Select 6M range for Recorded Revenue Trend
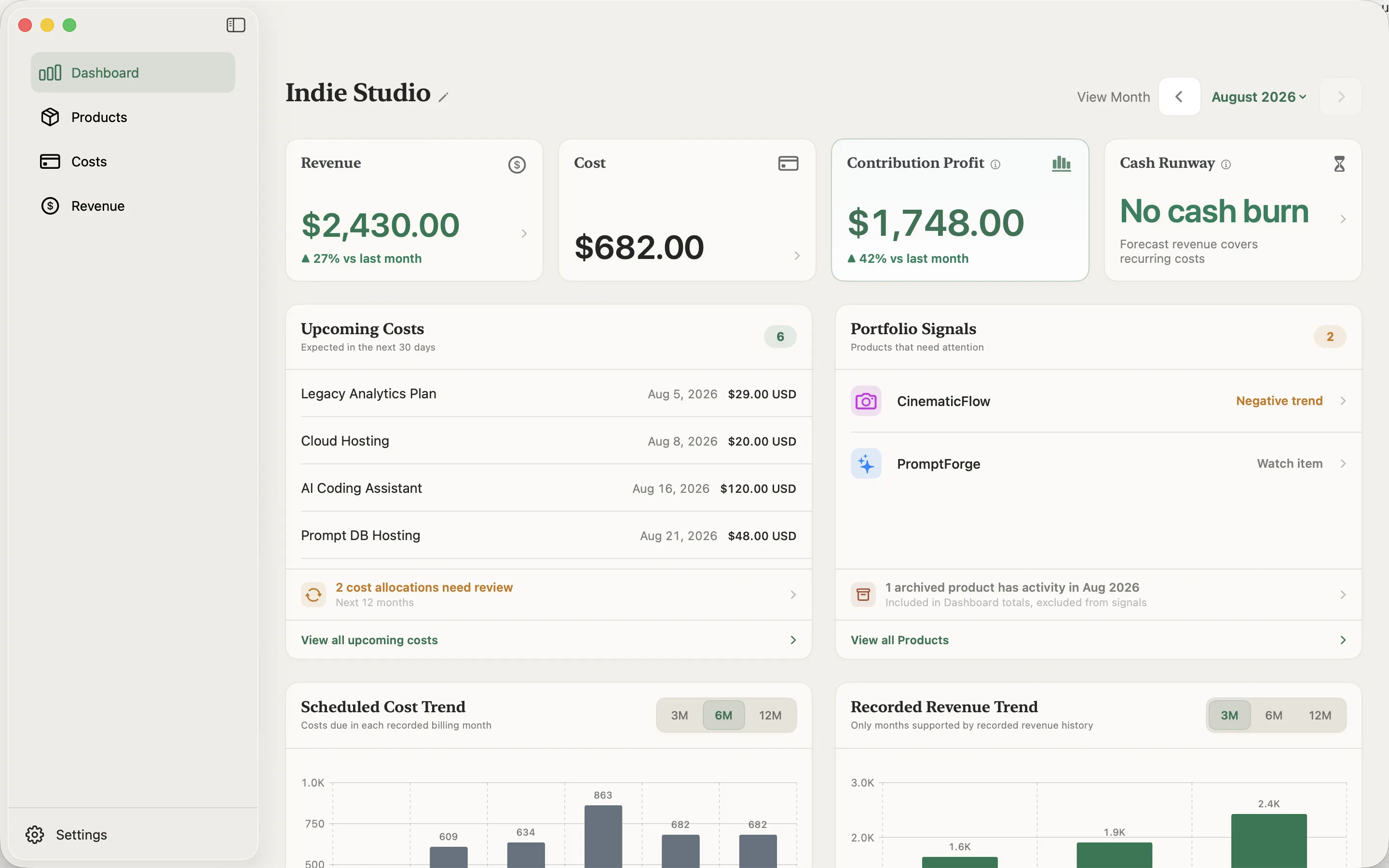Viewport: 1389px width, 868px height. [x=1274, y=715]
